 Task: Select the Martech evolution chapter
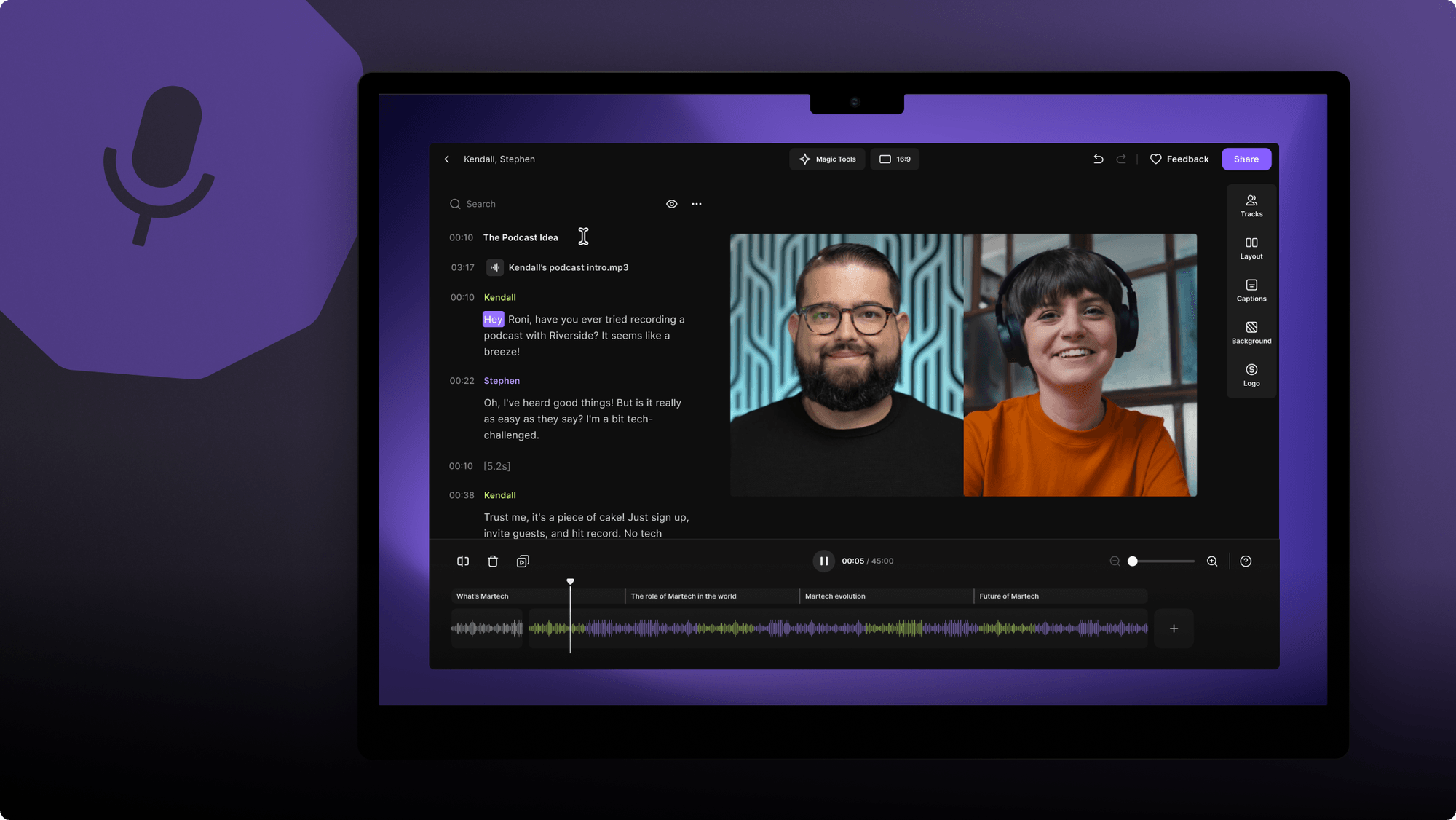click(x=837, y=596)
